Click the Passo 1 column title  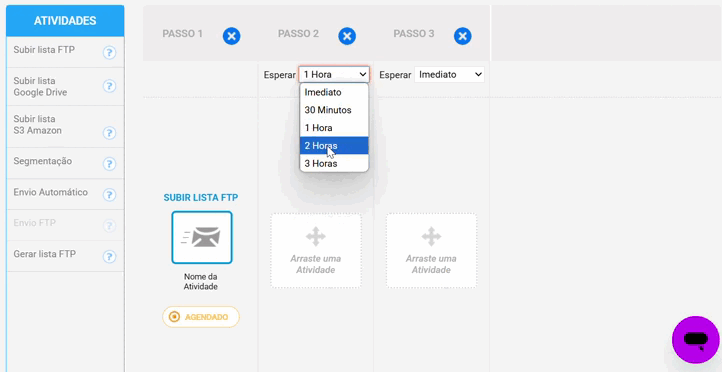click(182, 34)
